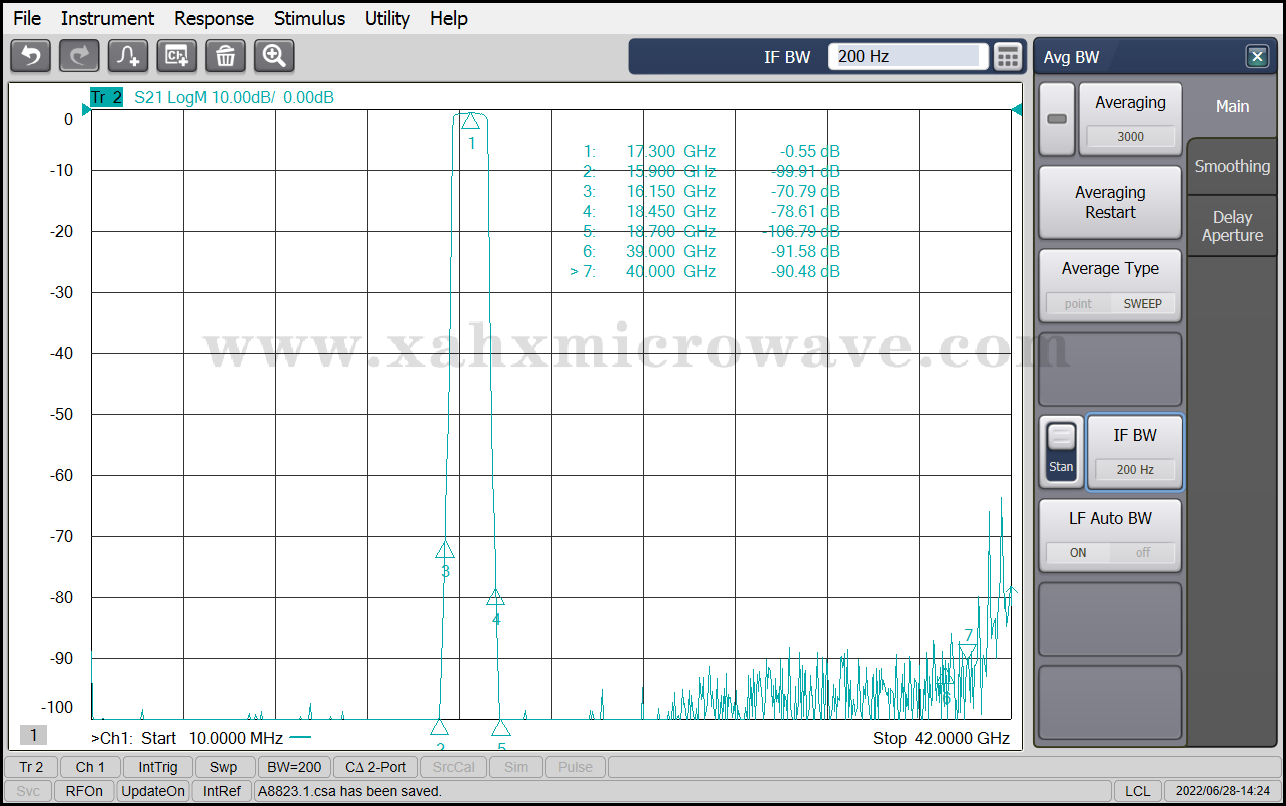The height and width of the screenshot is (806, 1286).
Task: Click the S21 LogM trace title
Action: pos(234,97)
